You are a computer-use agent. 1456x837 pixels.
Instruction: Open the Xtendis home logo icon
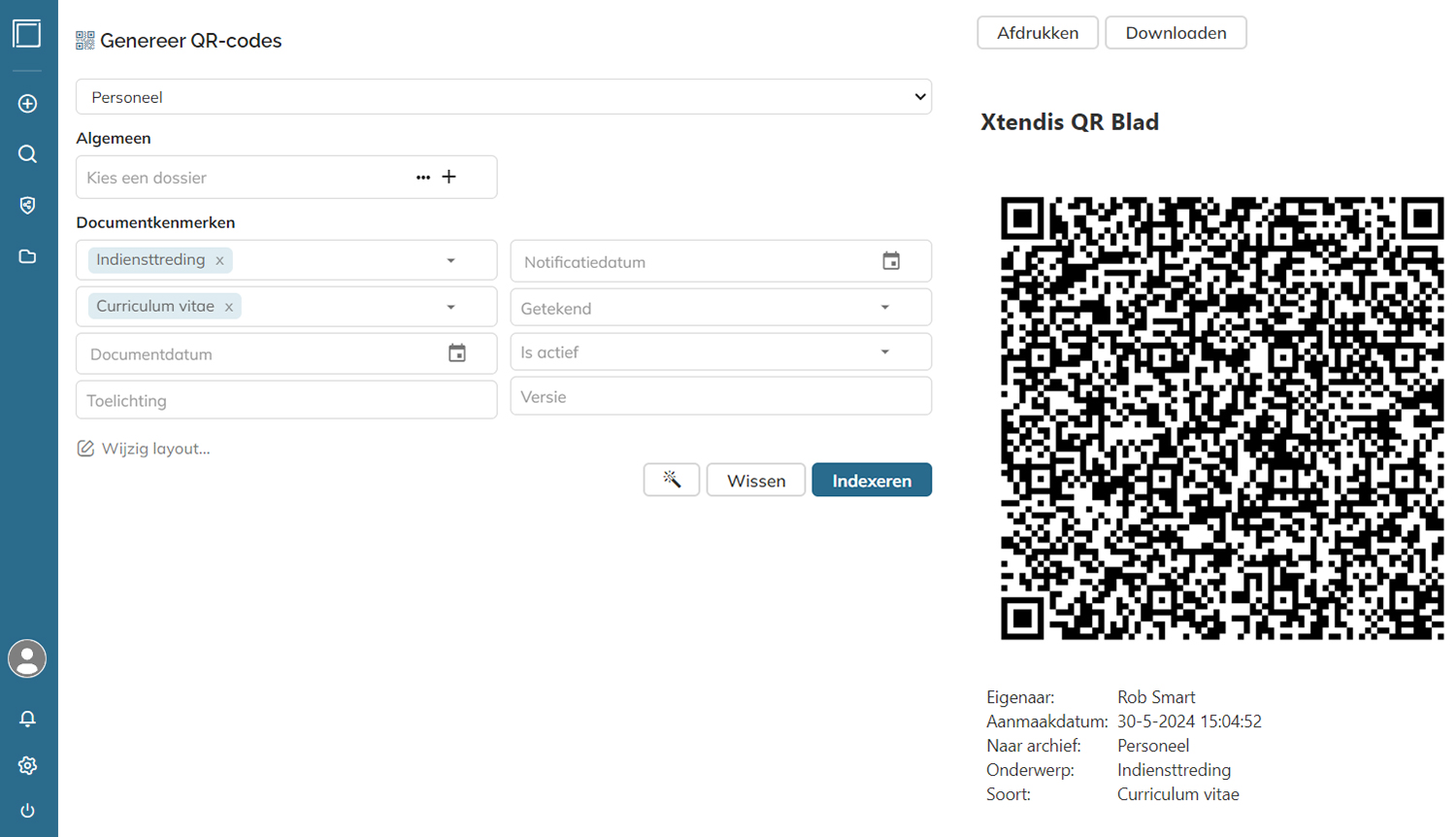tap(27, 34)
